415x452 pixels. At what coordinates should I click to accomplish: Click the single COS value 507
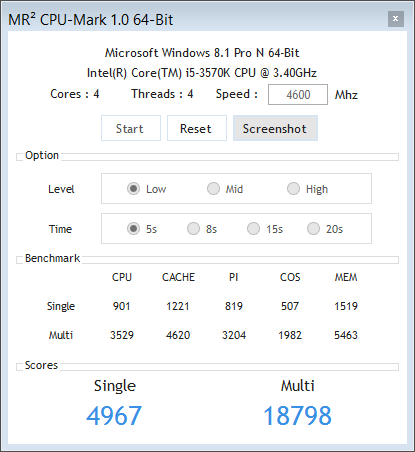(x=290, y=306)
